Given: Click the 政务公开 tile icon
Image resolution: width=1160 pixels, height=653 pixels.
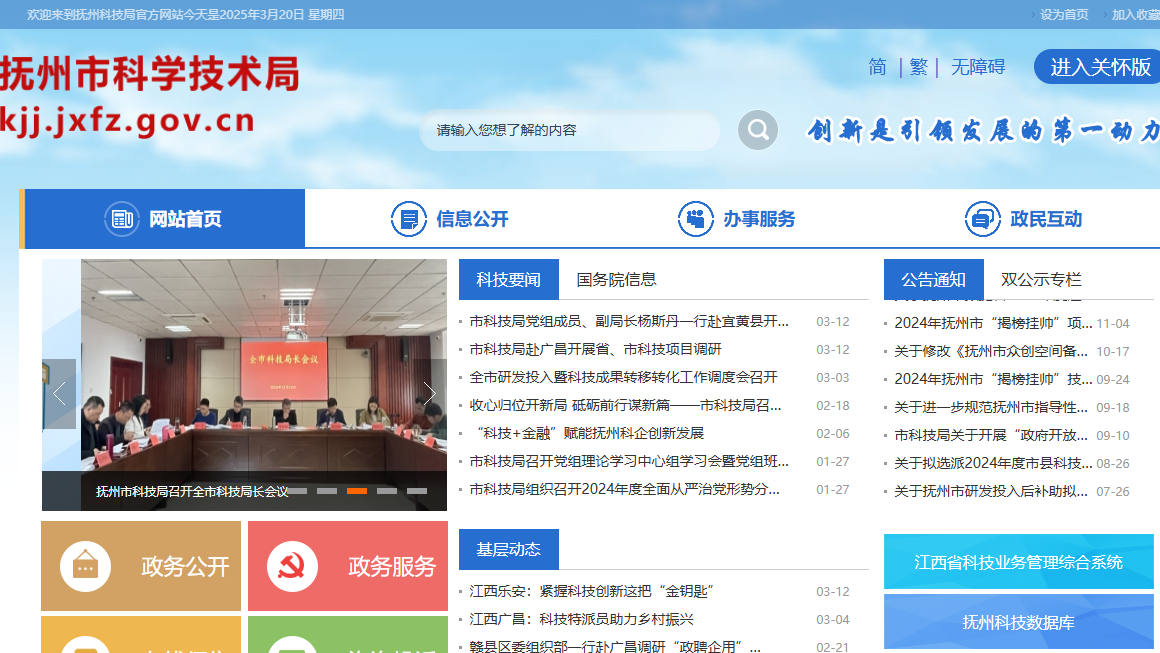Looking at the screenshot, I should [x=86, y=566].
